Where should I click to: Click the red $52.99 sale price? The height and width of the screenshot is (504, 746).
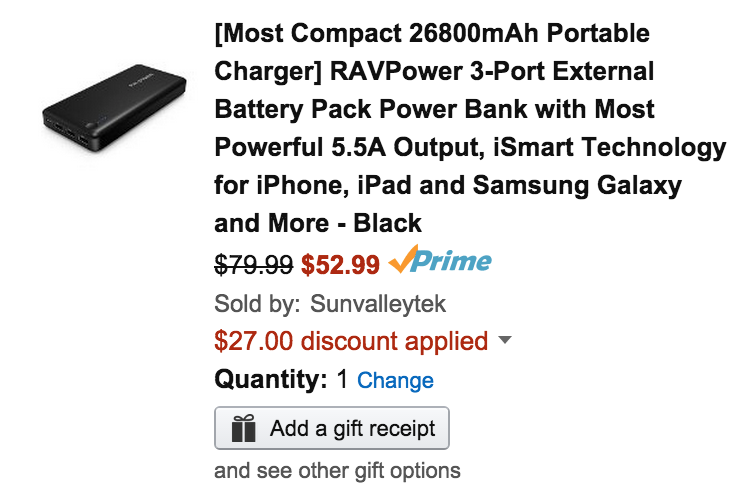340,265
